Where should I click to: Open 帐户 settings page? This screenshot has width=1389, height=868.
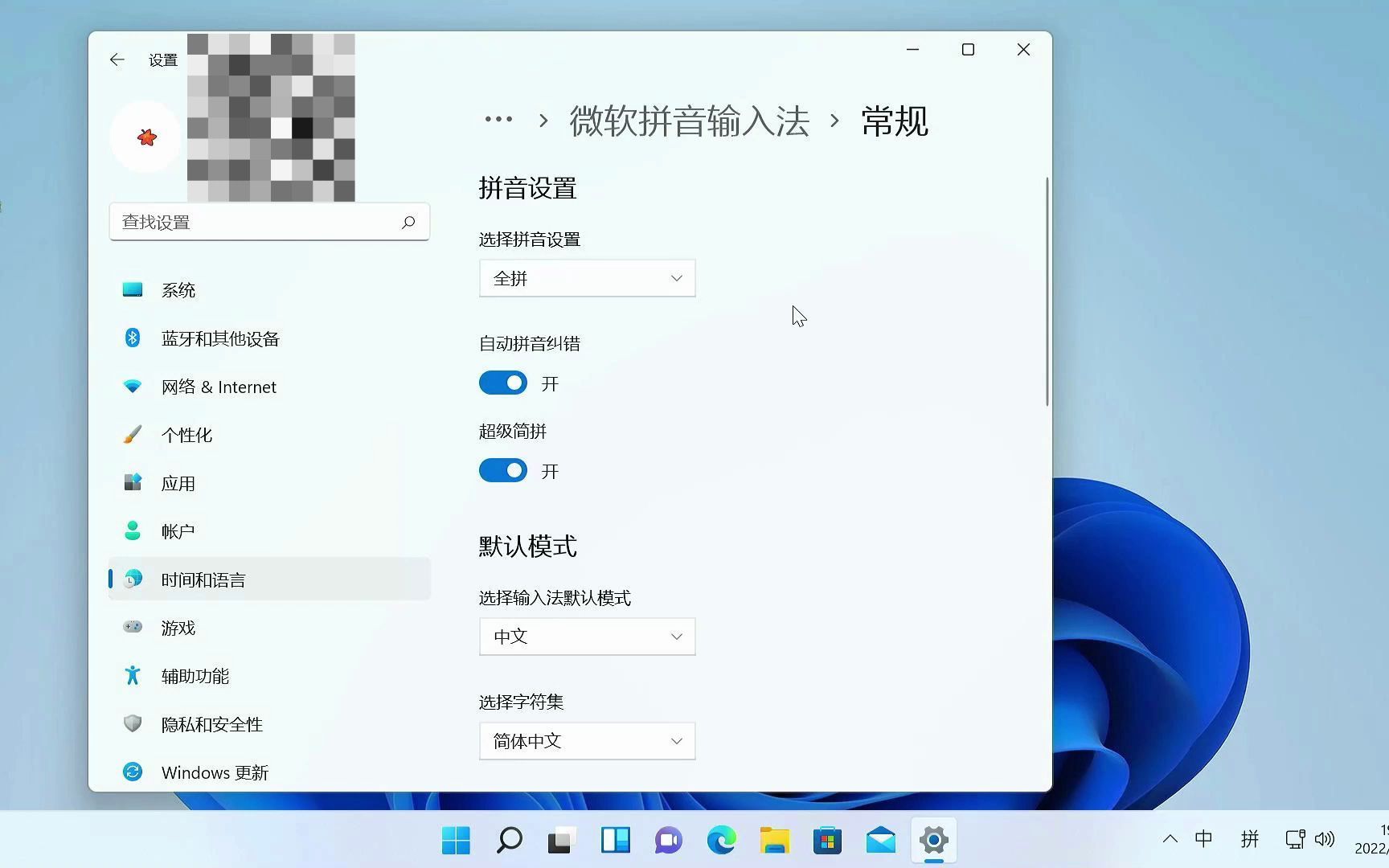[269, 531]
